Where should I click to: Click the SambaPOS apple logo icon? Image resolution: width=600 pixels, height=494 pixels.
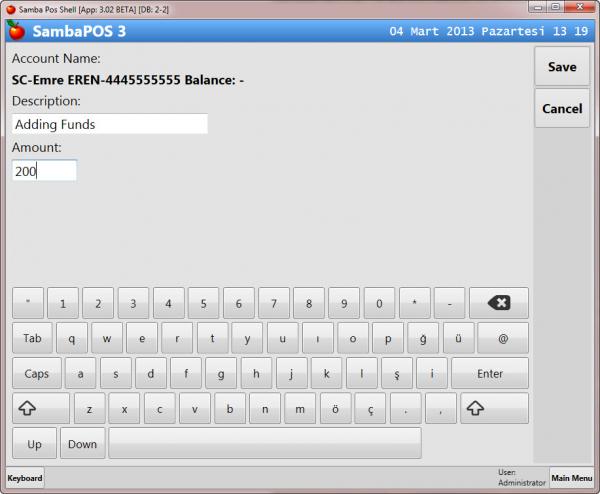(x=15, y=31)
